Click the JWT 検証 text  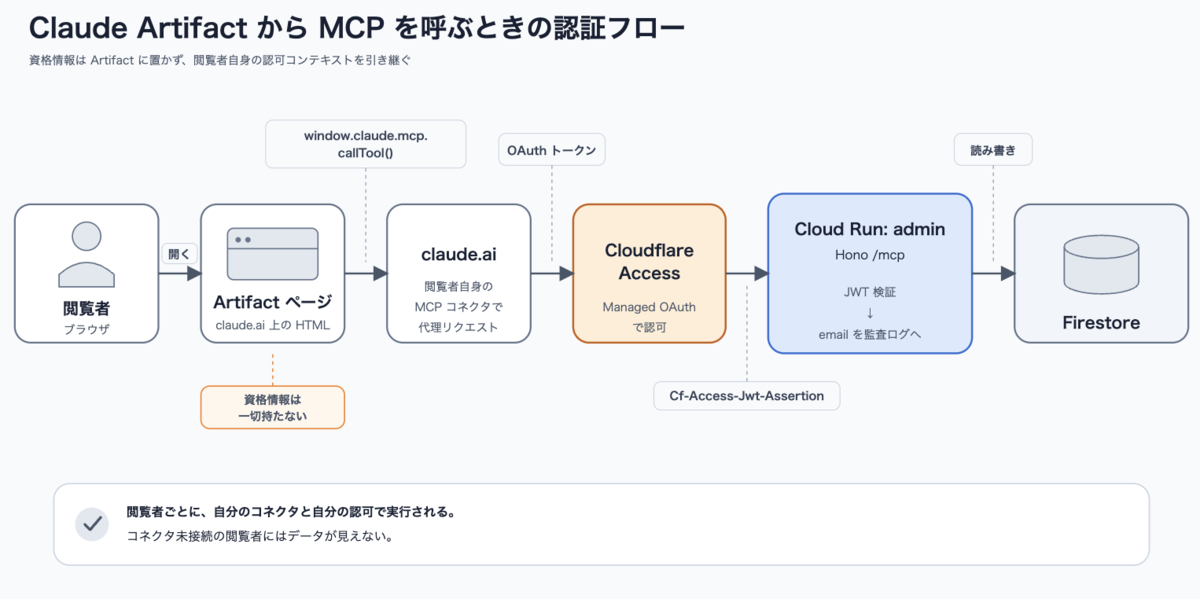[869, 292]
